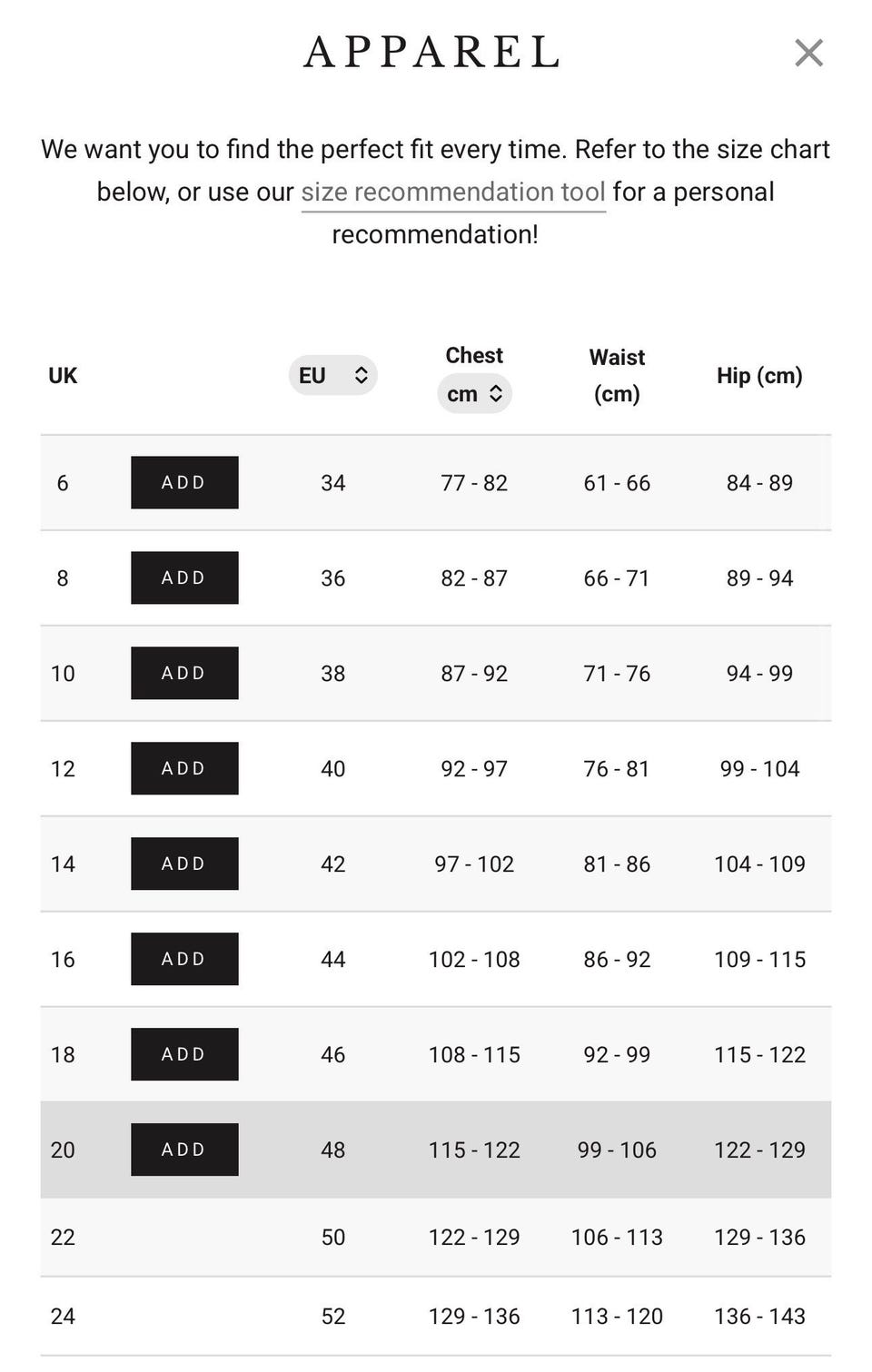Open the EU size region dropdown
Image resolution: width=872 pixels, height=1372 pixels.
point(332,375)
